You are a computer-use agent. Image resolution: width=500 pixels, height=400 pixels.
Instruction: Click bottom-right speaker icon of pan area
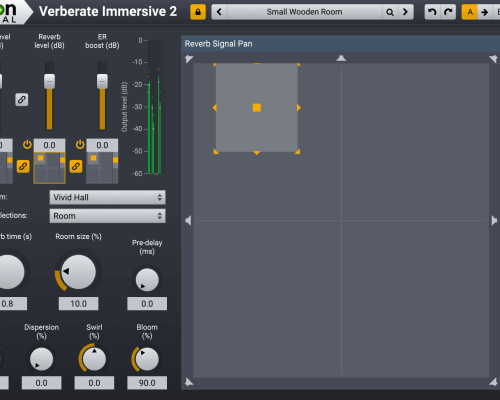pyautogui.click(x=493, y=382)
